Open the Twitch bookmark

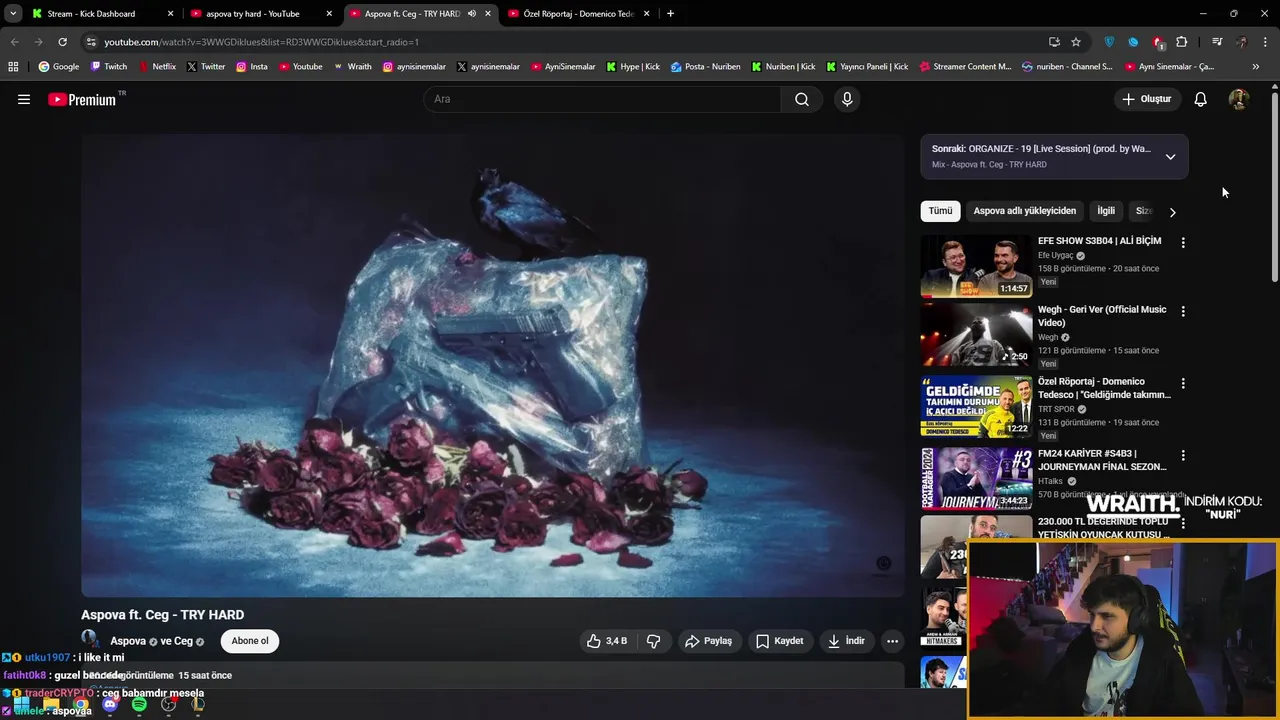click(x=109, y=67)
